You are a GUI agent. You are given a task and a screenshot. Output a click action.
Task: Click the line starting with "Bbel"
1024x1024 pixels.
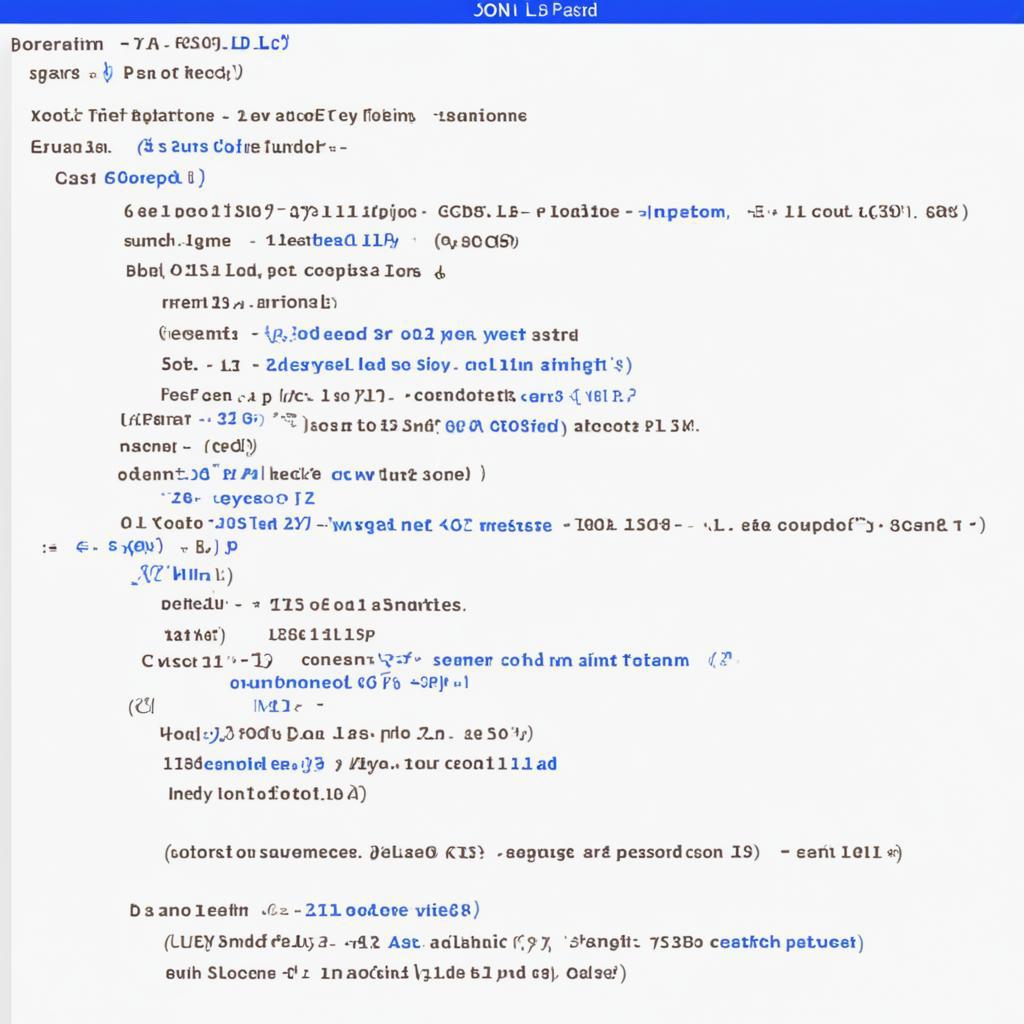click(x=285, y=271)
